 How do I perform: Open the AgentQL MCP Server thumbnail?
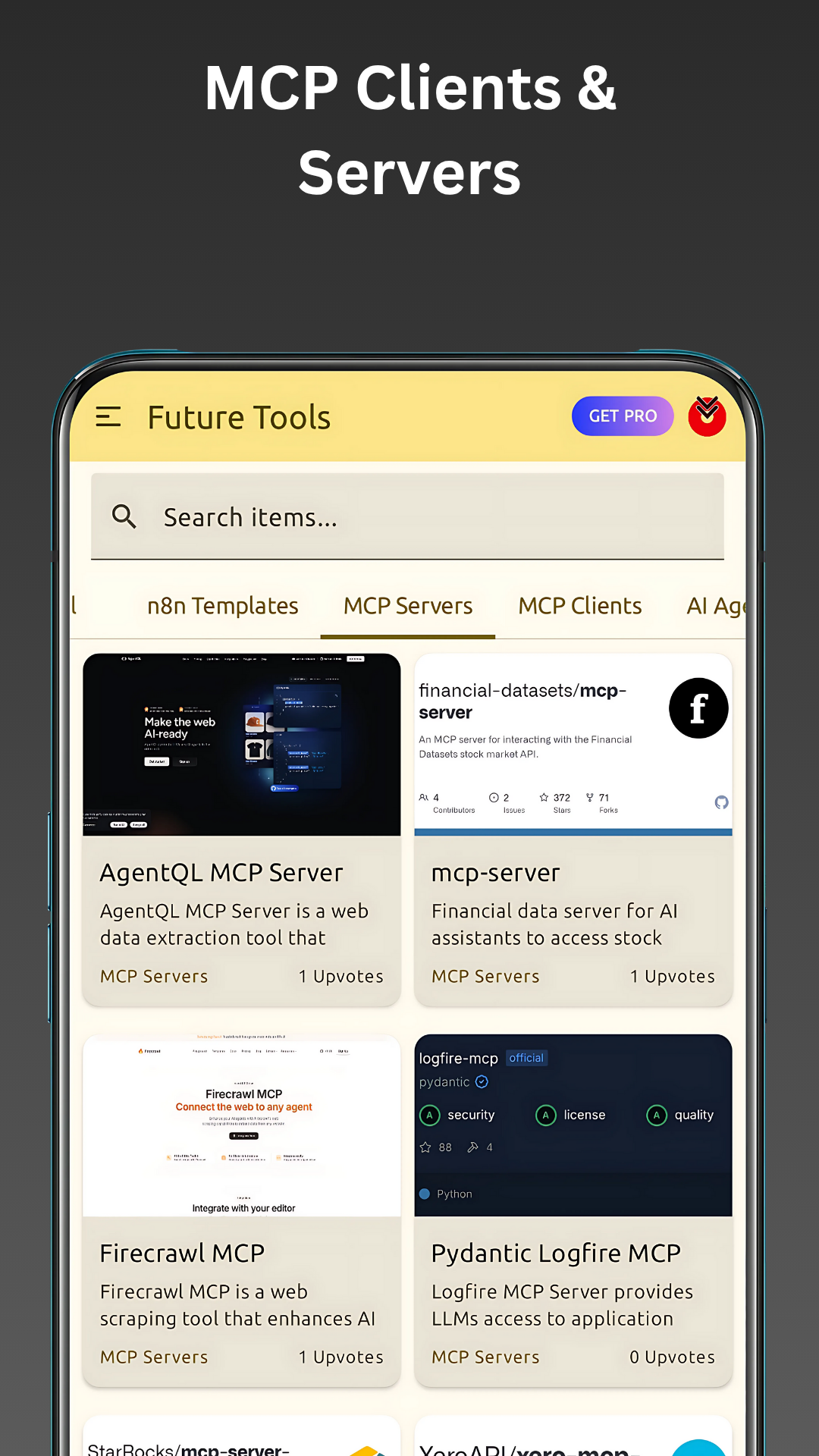pos(242,745)
